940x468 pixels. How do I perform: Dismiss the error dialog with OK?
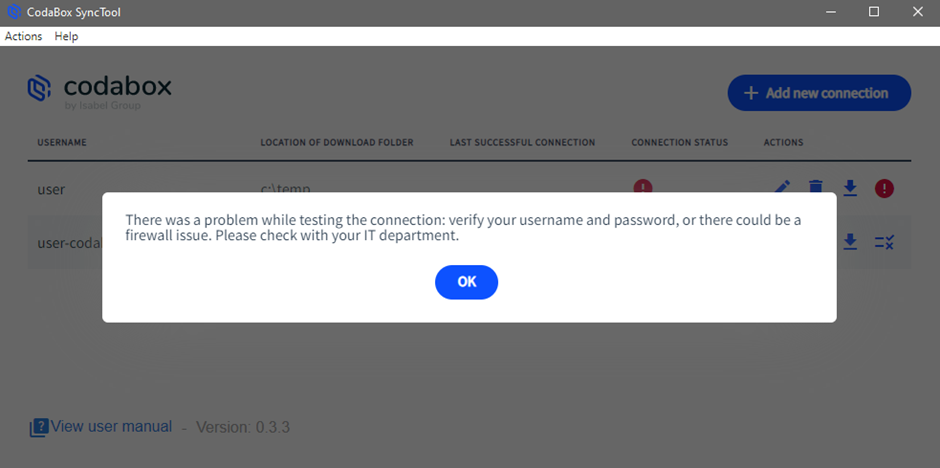click(x=466, y=282)
